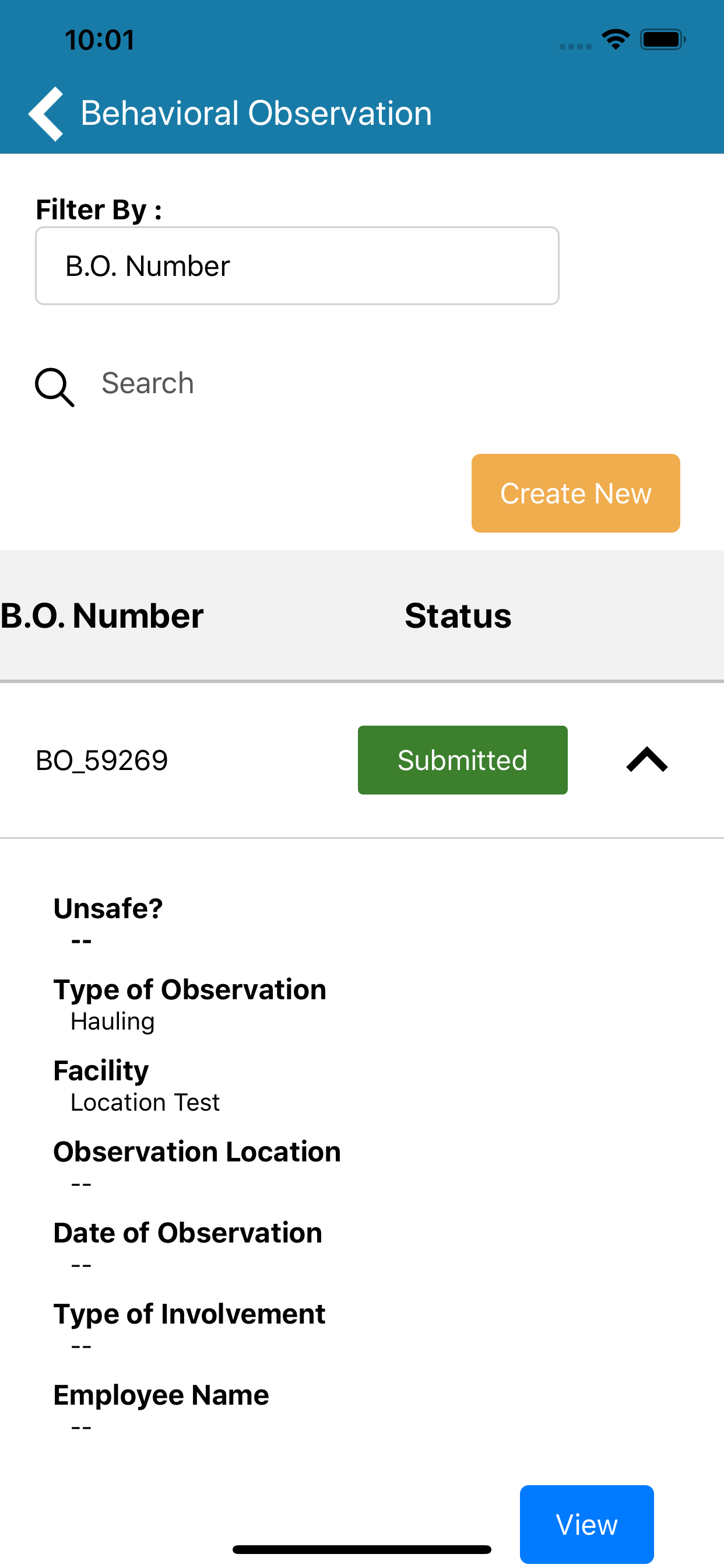Tap the Observation Location label

pos(197,1151)
